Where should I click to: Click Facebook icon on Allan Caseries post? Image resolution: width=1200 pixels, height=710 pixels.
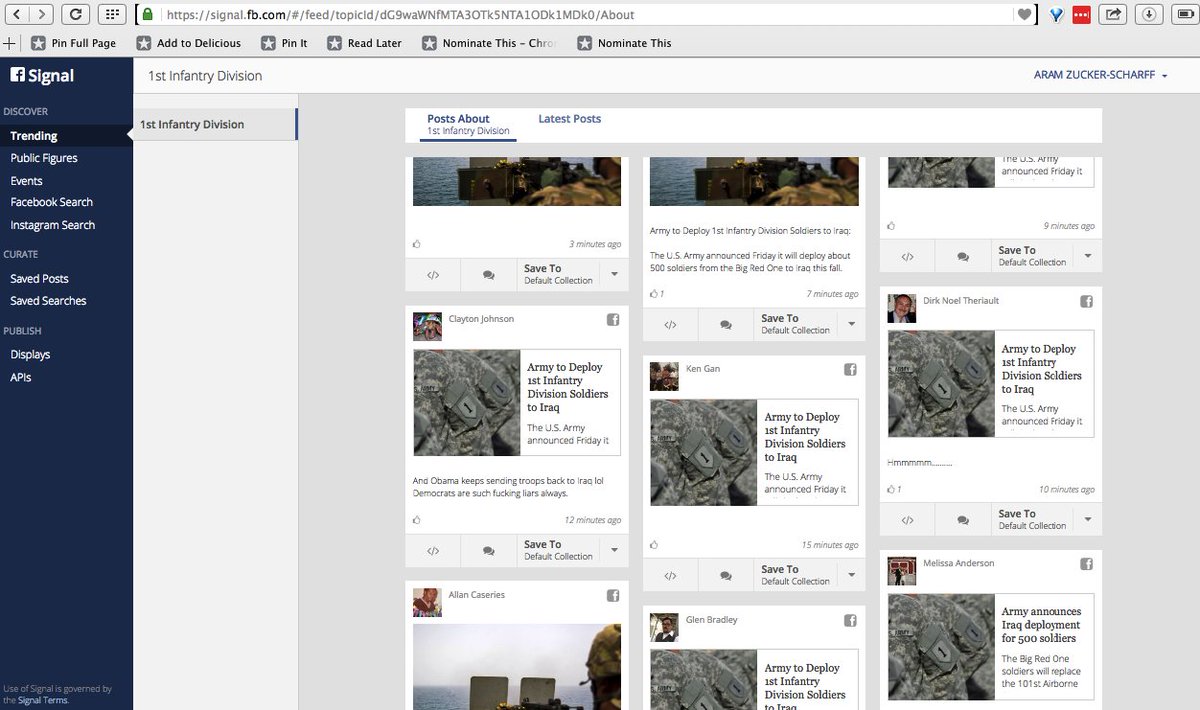[614, 596]
